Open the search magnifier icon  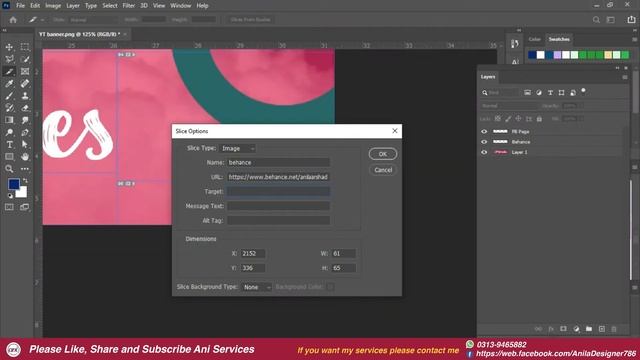pos(596,20)
